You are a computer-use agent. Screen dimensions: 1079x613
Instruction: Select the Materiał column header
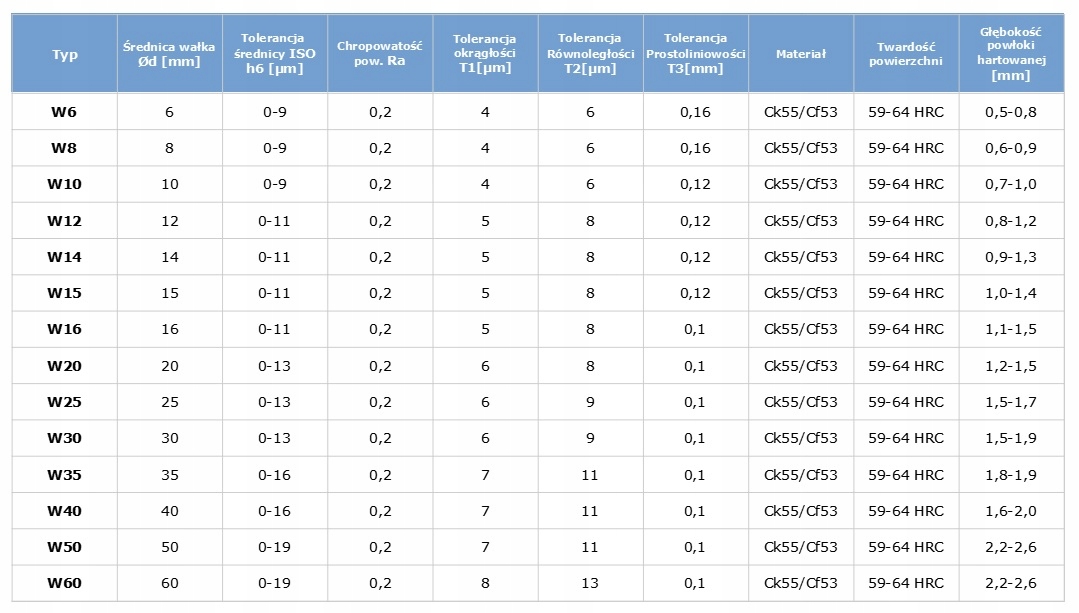(x=800, y=54)
